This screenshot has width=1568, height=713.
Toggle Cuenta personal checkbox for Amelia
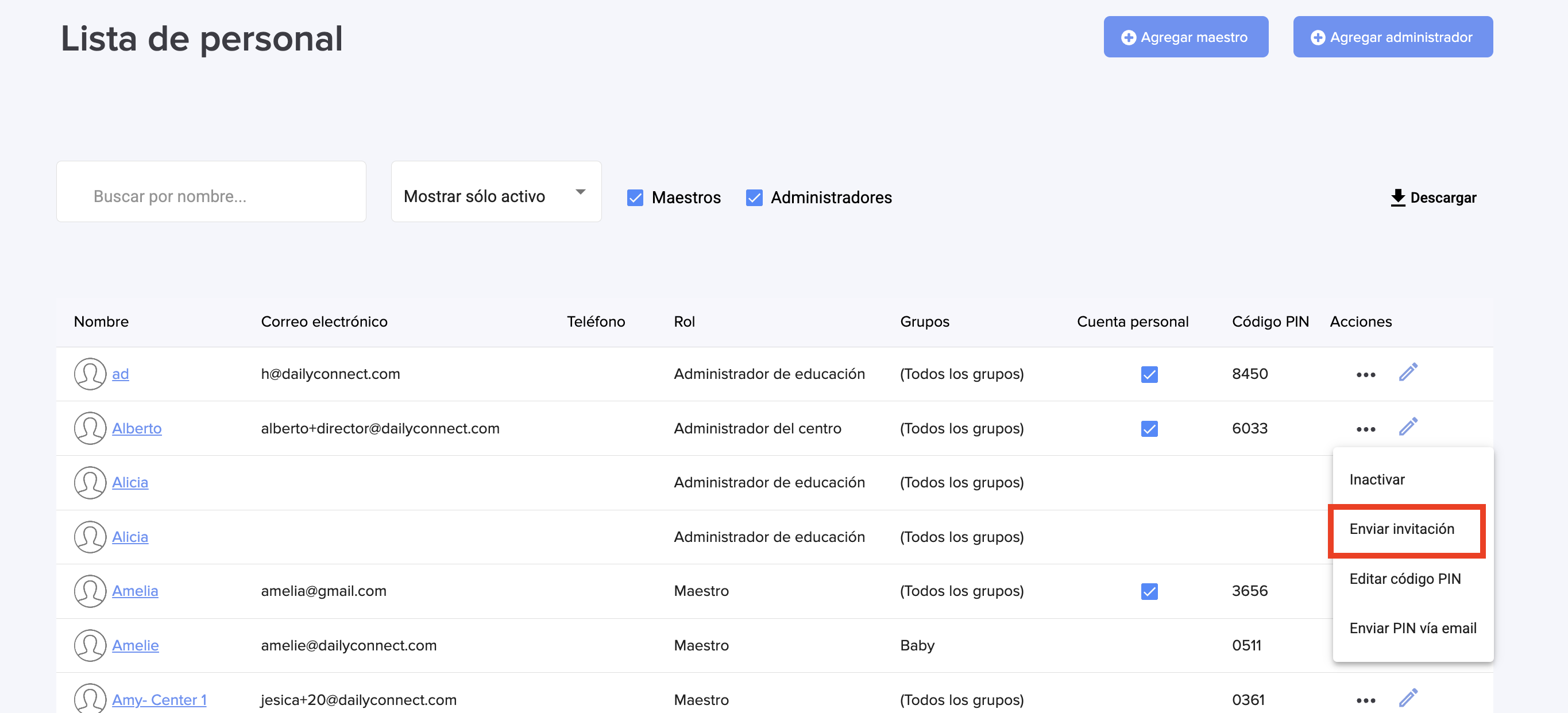[1149, 591]
